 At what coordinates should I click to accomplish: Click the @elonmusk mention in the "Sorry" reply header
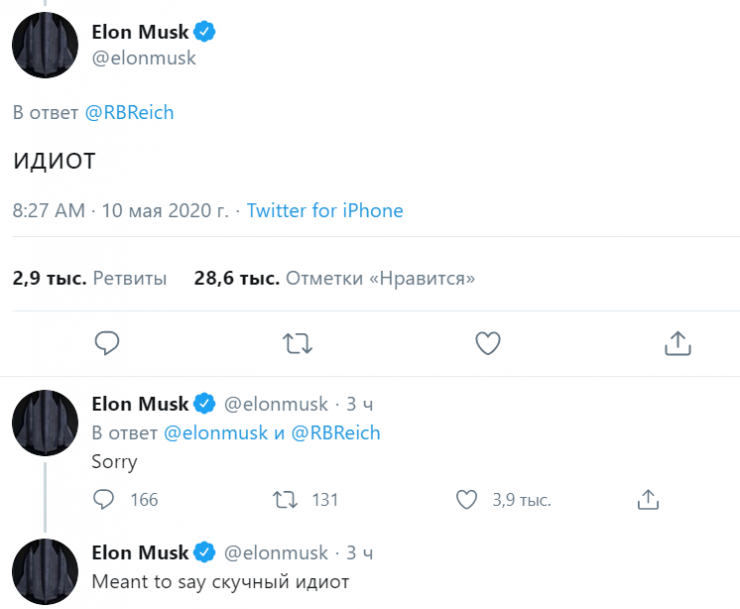click(215, 433)
